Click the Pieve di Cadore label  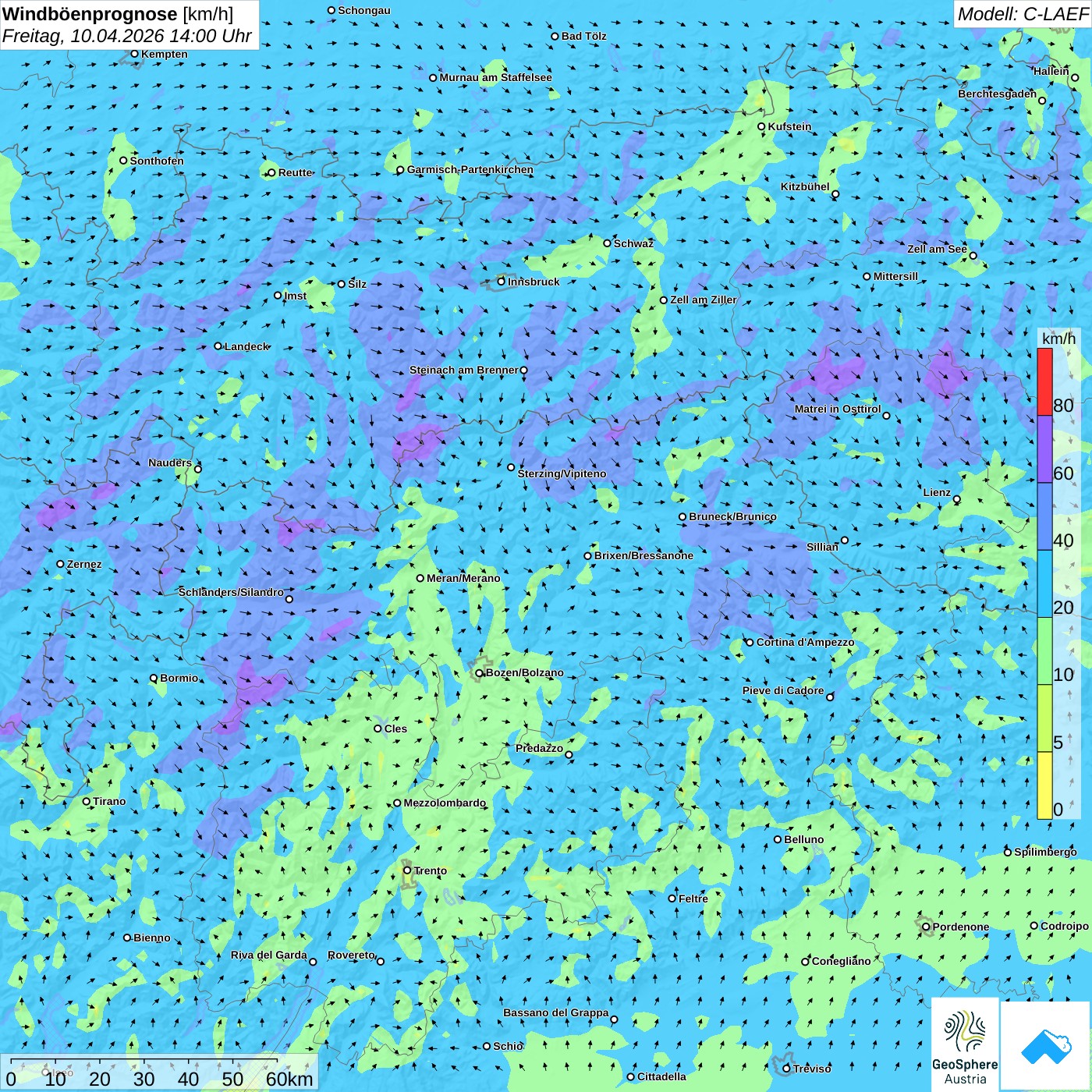783,690
